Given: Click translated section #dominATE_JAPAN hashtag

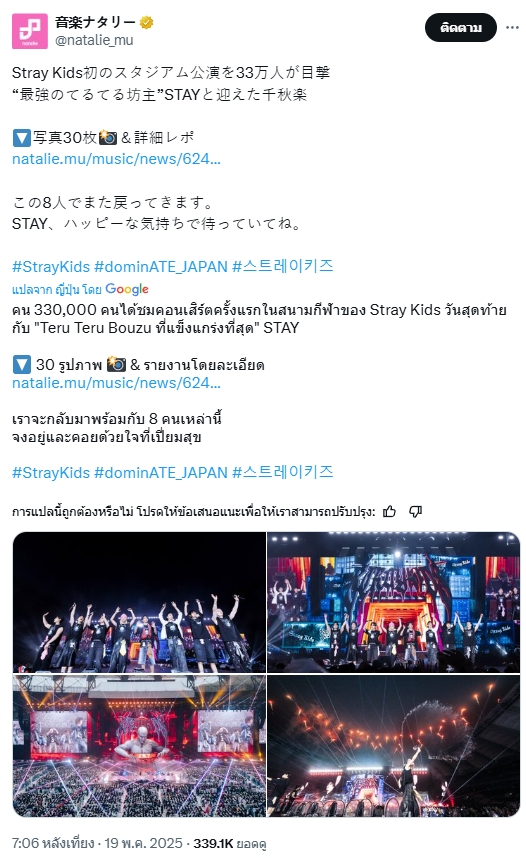Looking at the screenshot, I should tap(161, 473).
